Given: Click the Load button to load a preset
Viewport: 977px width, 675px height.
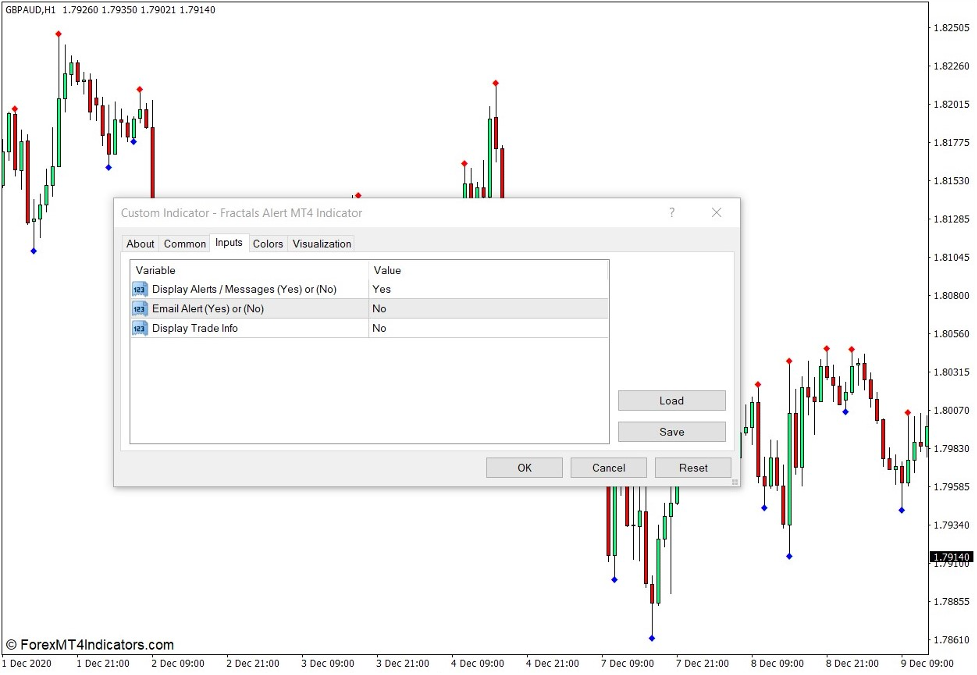Looking at the screenshot, I should (671, 400).
